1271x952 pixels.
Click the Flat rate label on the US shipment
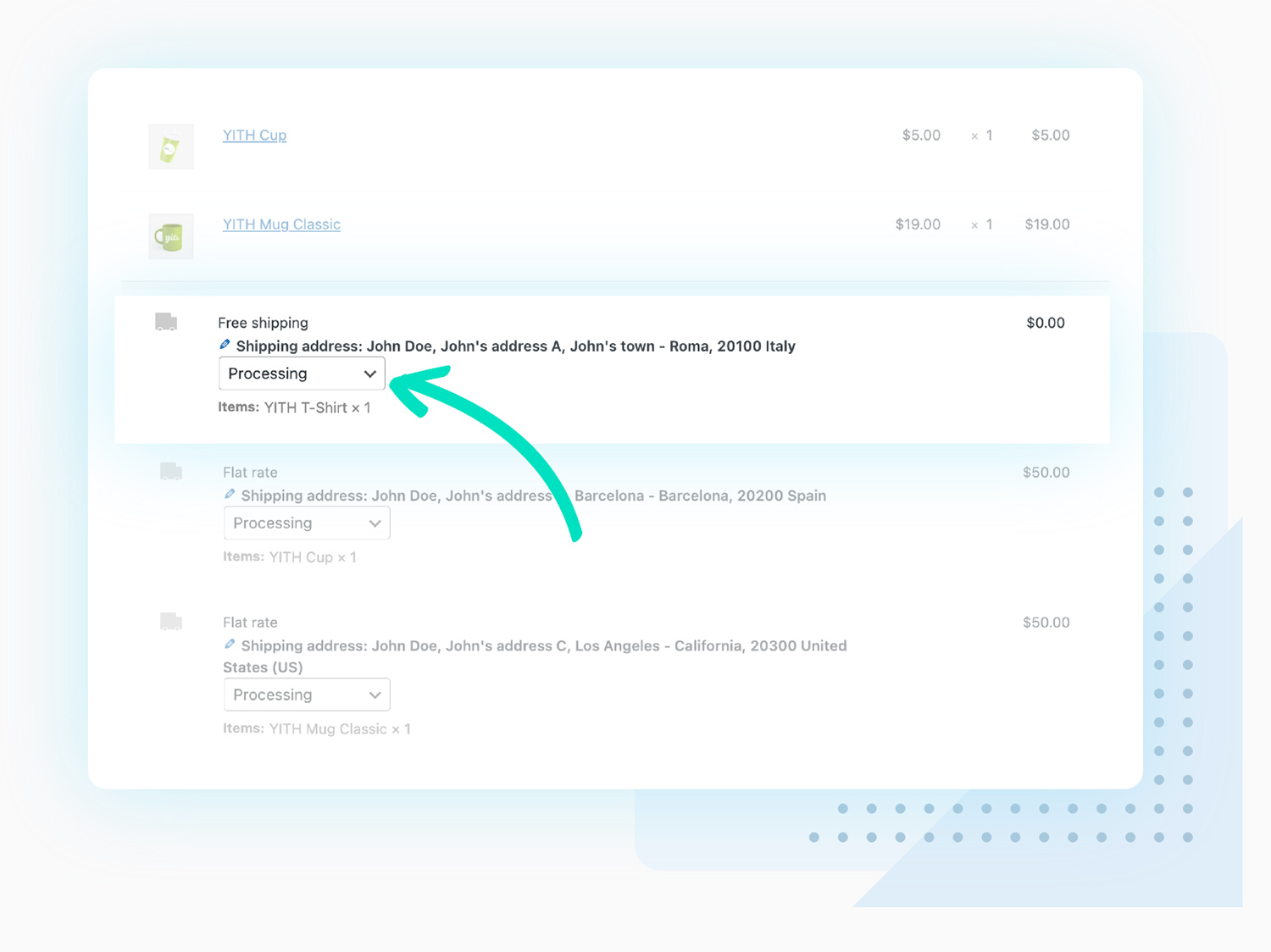[250, 622]
